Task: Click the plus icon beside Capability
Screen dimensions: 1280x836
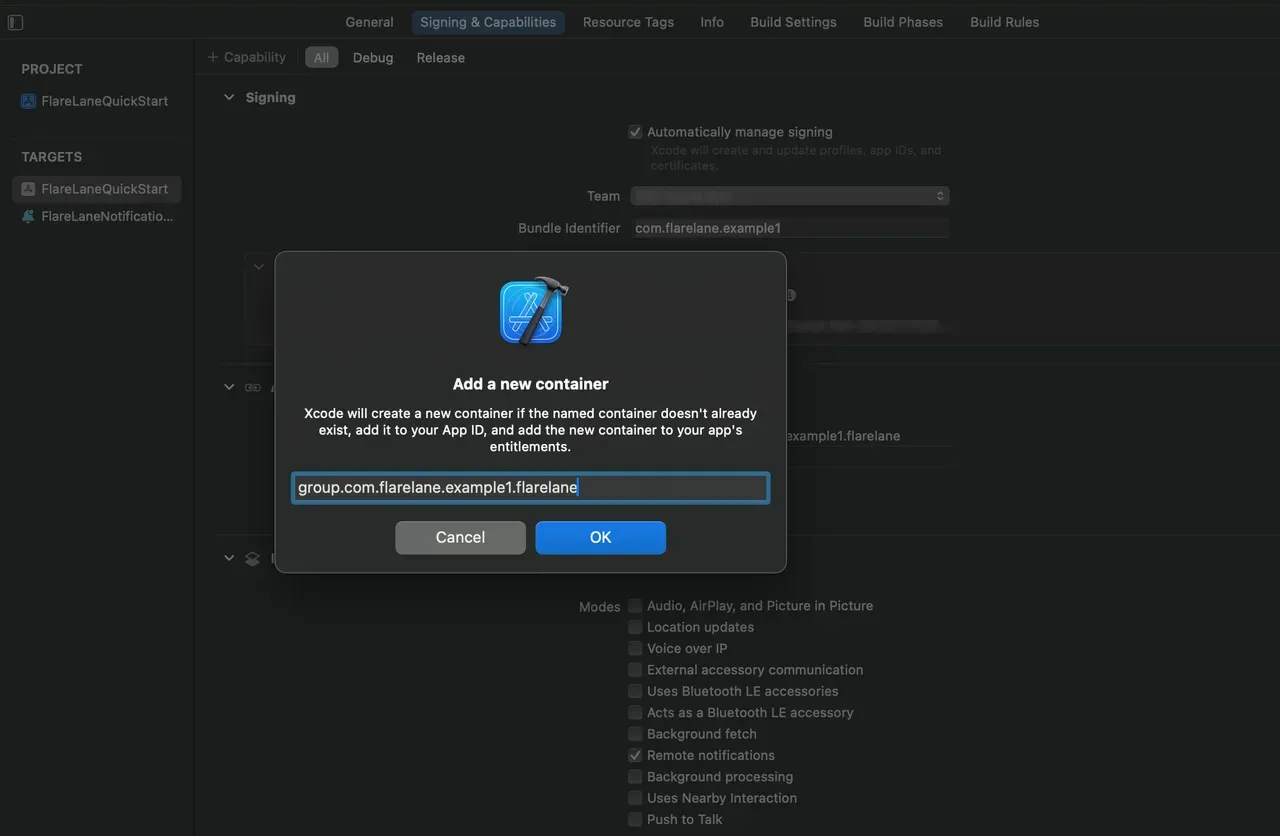Action: click(212, 57)
